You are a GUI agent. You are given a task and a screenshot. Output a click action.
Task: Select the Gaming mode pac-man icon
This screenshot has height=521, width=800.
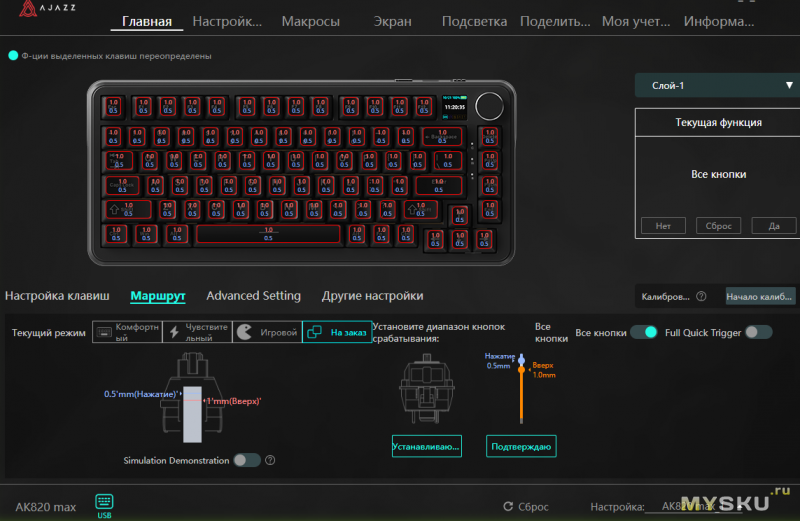pos(245,332)
